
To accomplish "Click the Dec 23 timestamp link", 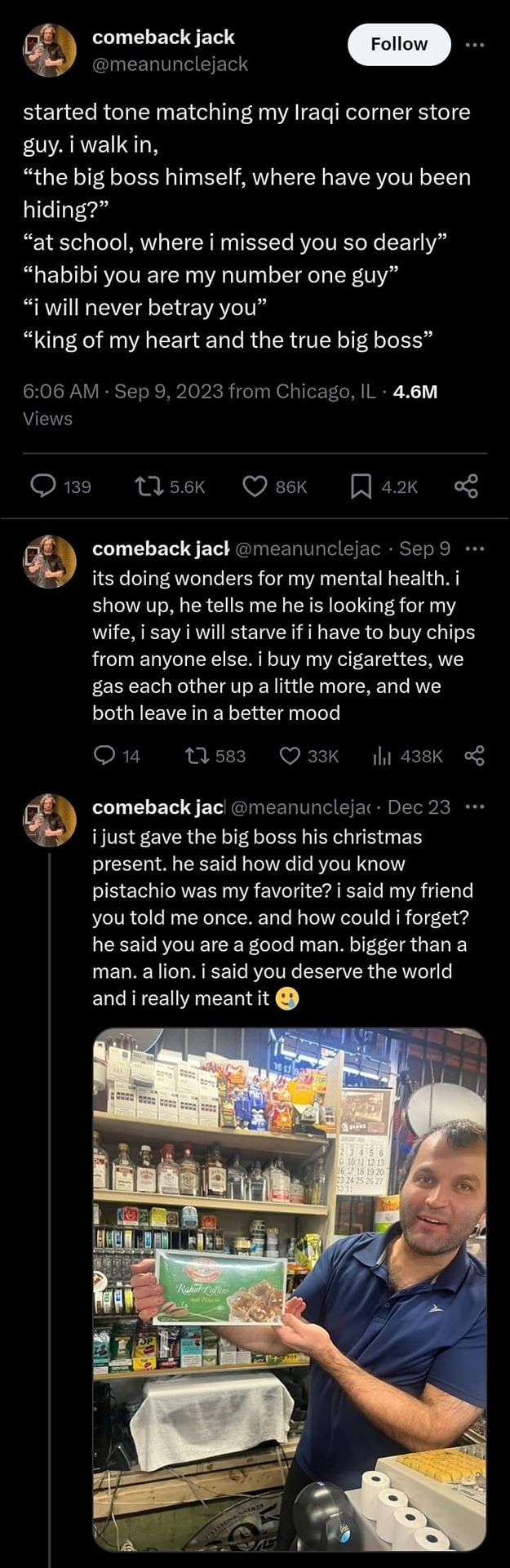I will [419, 807].
